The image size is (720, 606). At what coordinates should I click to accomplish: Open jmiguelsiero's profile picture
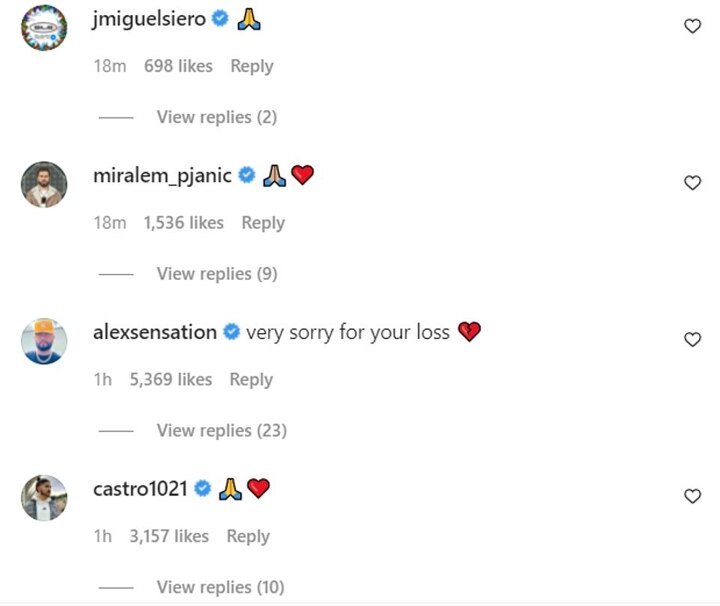point(44,28)
